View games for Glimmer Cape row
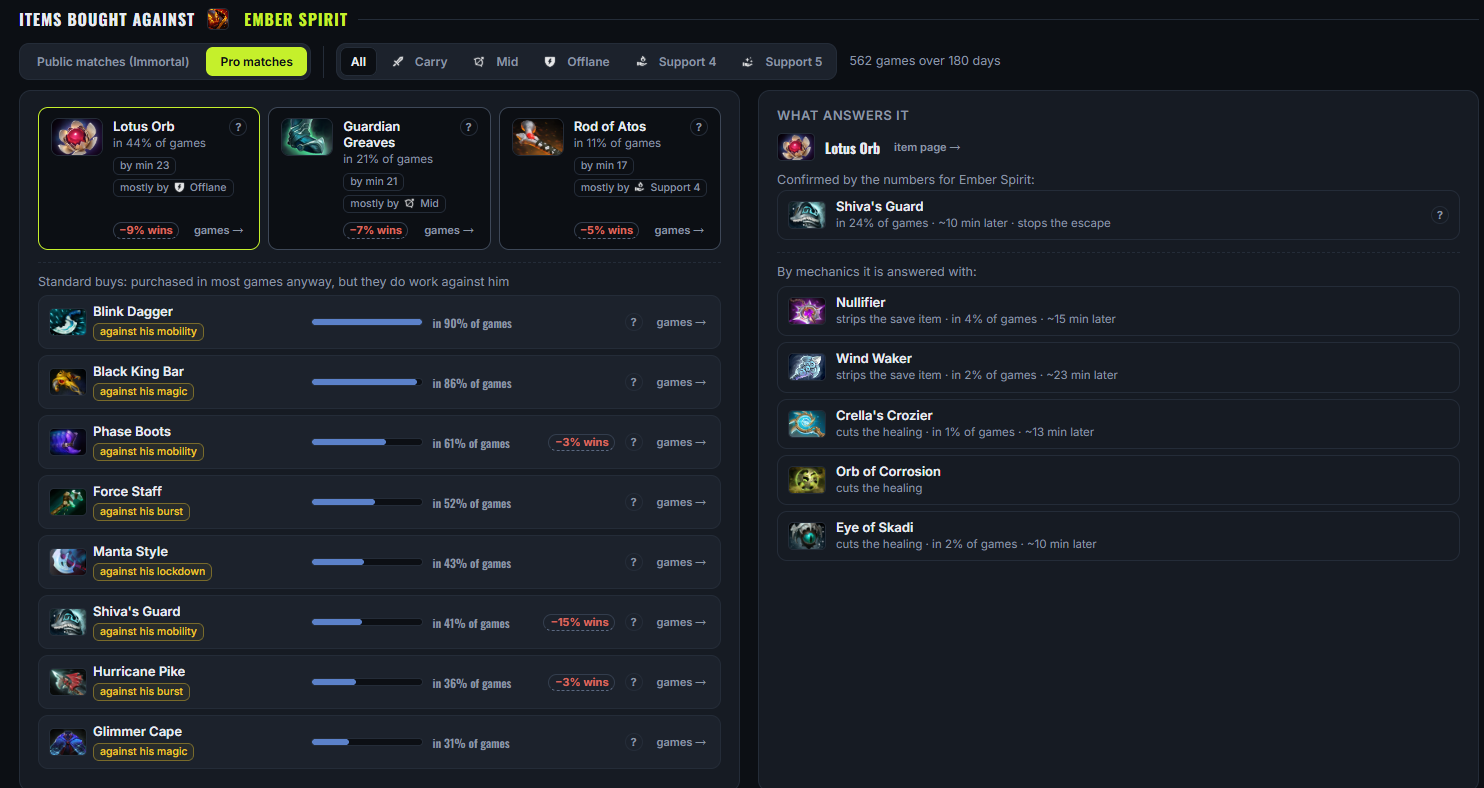Image resolution: width=1484 pixels, height=788 pixels. 681,743
